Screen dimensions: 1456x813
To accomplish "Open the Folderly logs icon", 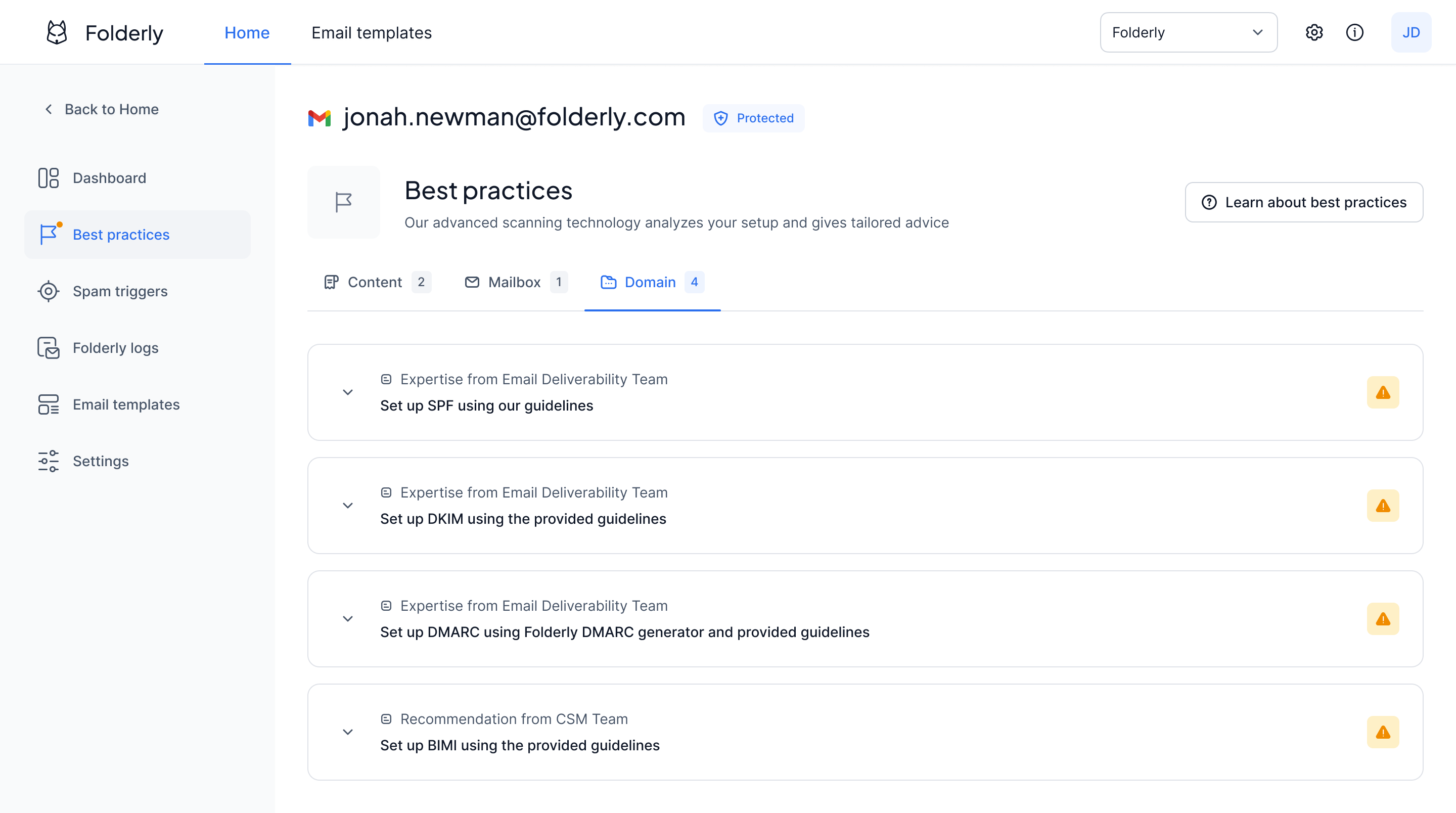I will coord(49,348).
